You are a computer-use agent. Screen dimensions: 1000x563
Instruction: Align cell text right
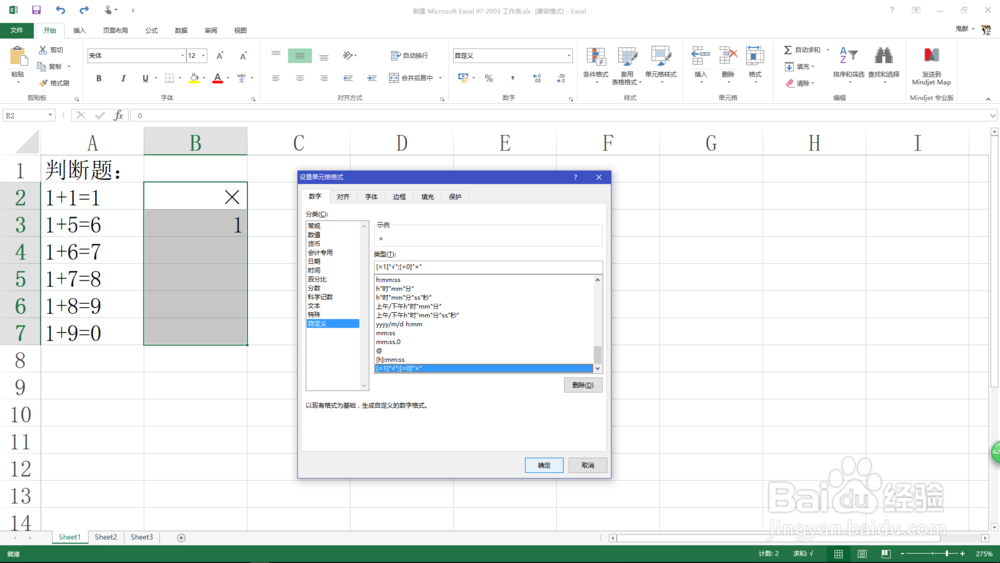(324, 78)
